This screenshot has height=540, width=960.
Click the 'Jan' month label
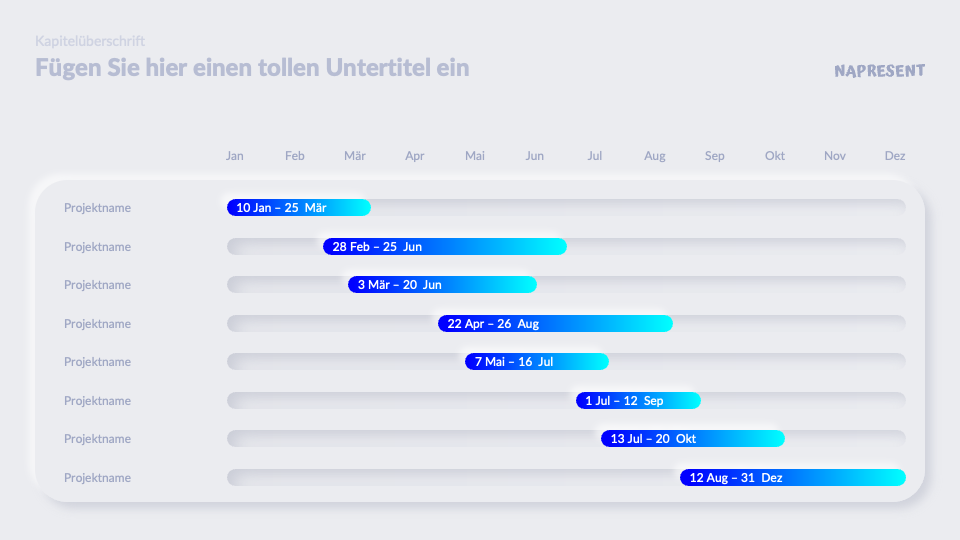pos(235,156)
